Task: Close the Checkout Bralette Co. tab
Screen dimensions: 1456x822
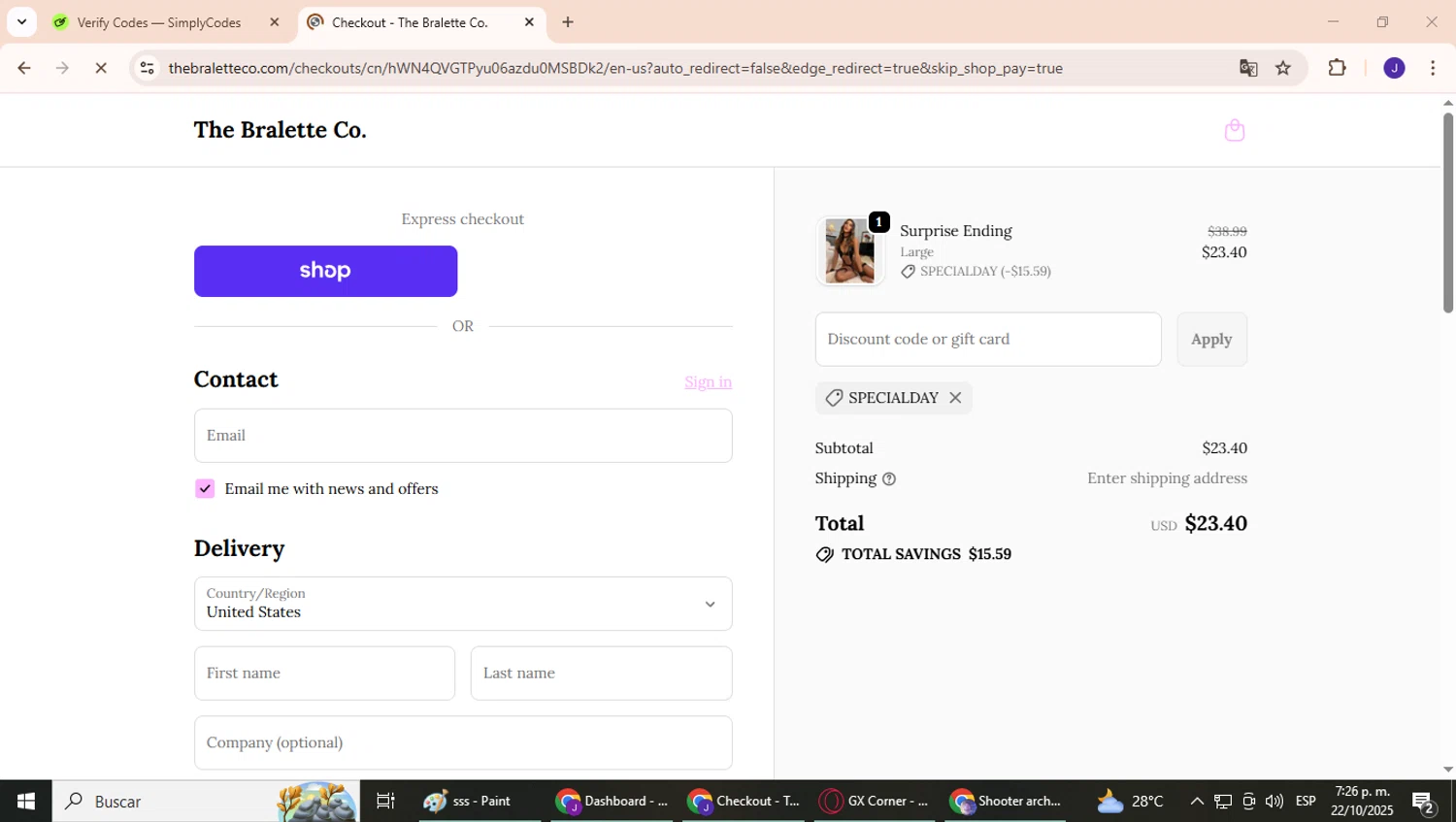Action: (x=529, y=21)
